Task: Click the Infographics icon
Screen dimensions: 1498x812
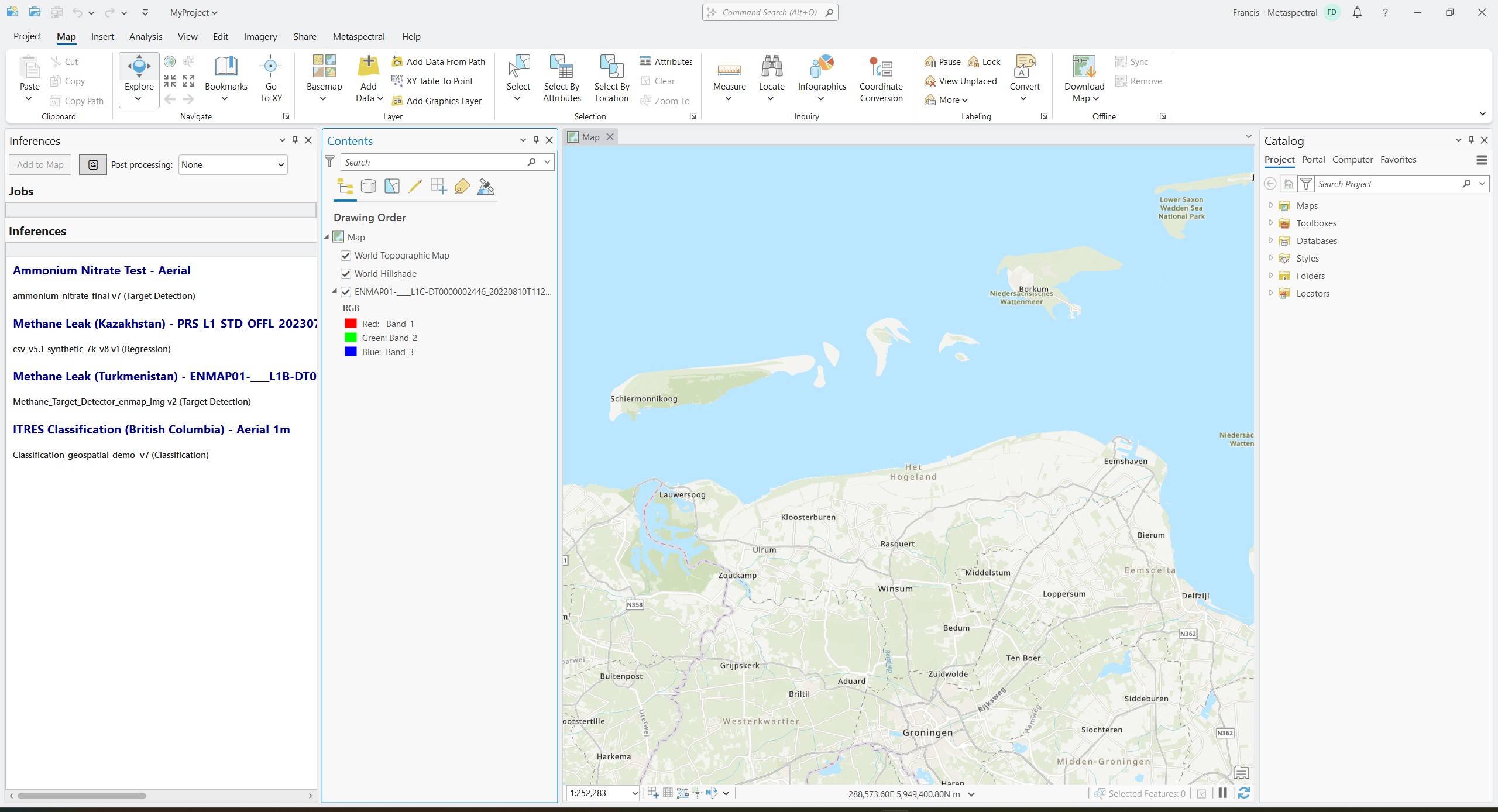Action: point(822,67)
